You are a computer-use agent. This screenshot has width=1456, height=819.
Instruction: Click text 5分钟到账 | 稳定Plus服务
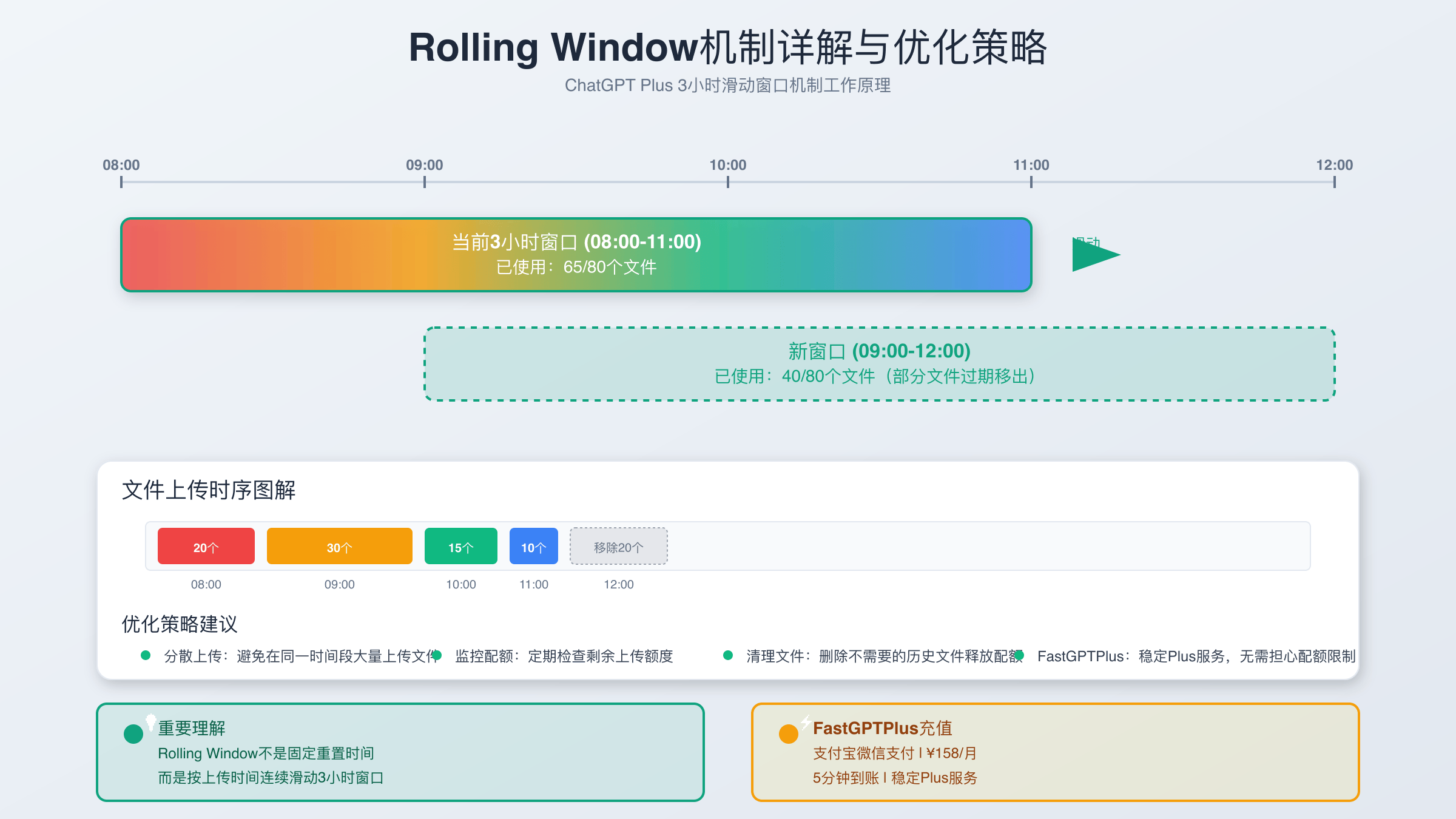point(895,778)
